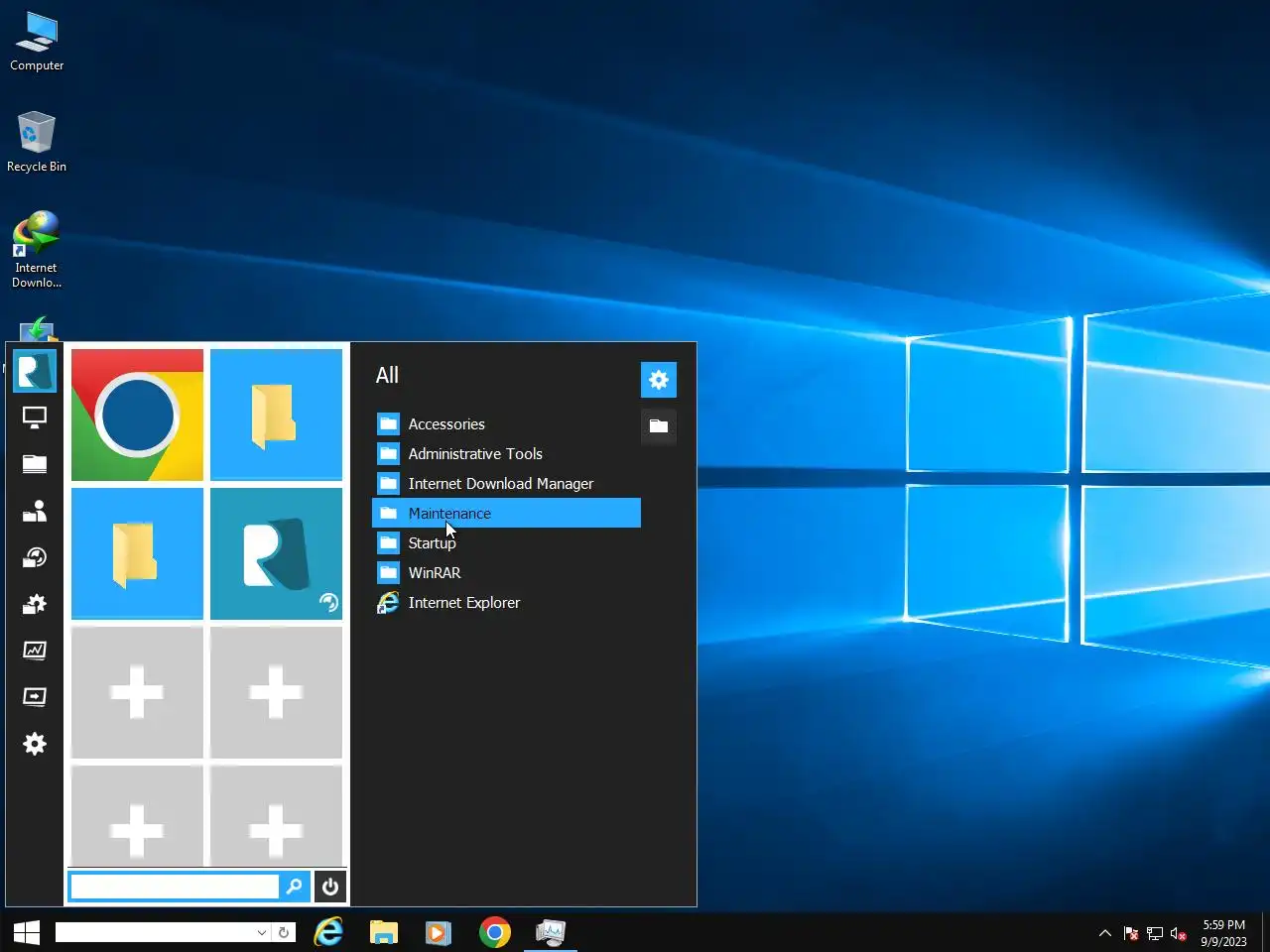Open the chart monitor sidebar icon
This screenshot has width=1270, height=952.
[35, 651]
